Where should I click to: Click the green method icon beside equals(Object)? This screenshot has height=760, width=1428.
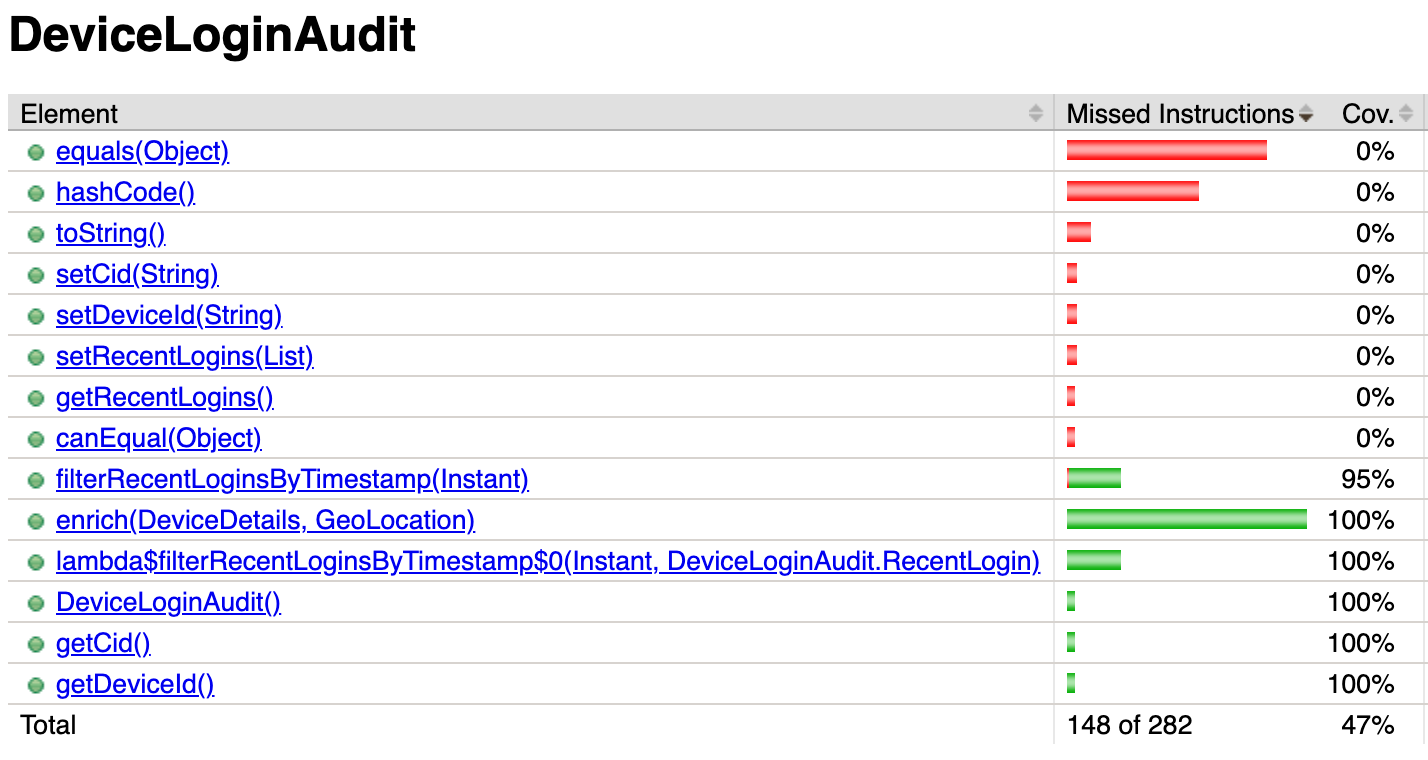(36, 153)
